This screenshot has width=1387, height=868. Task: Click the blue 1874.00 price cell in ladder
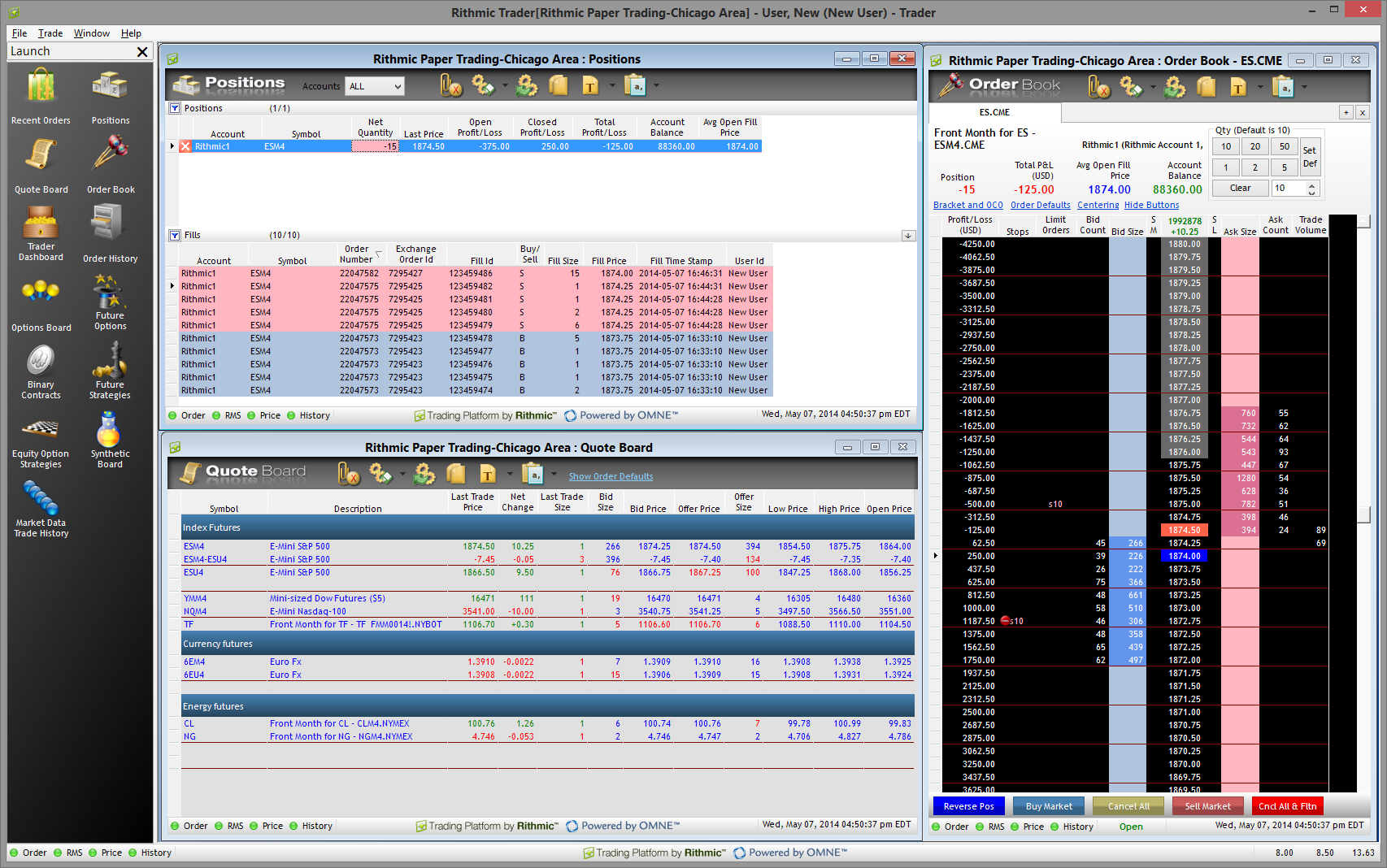[x=1184, y=556]
